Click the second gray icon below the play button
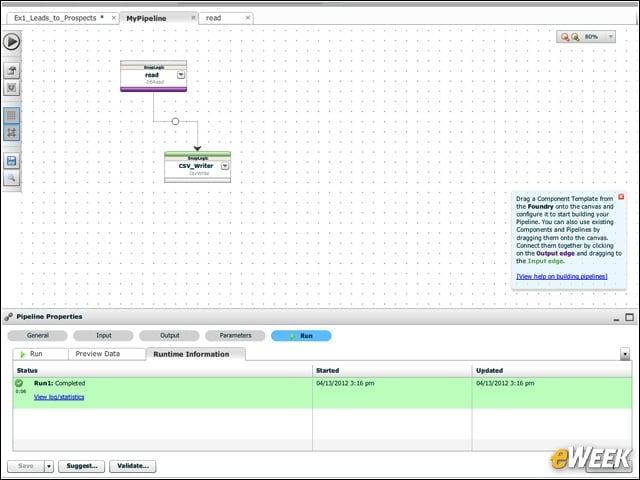The width and height of the screenshot is (640, 480). pos(11,88)
